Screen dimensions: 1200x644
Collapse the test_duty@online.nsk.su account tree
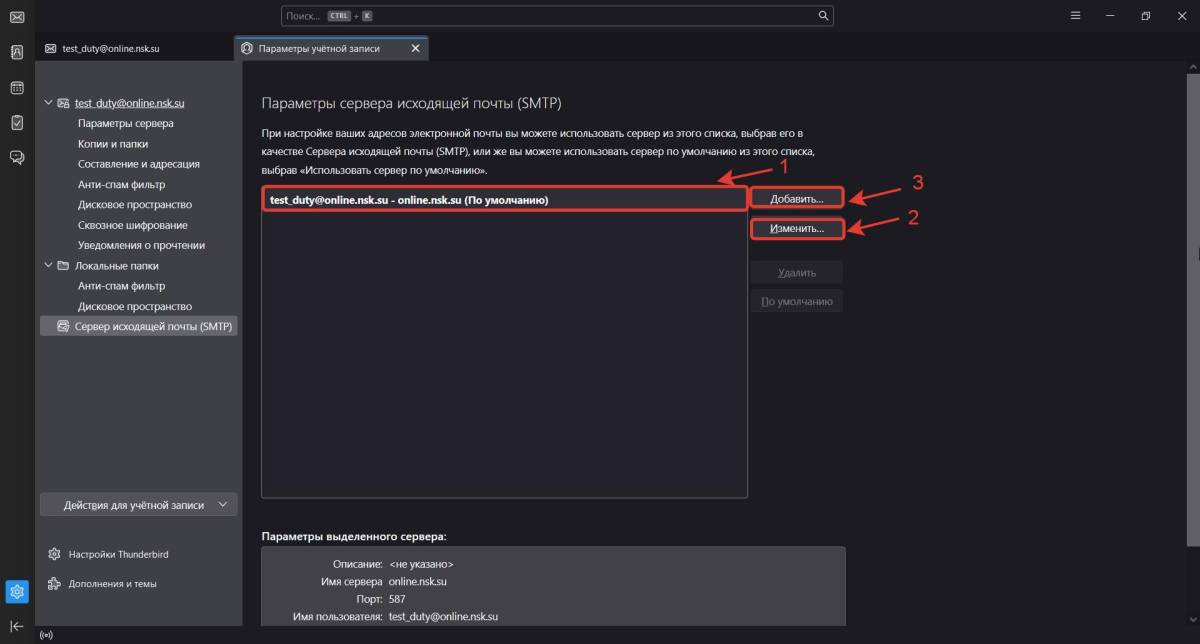(48, 103)
